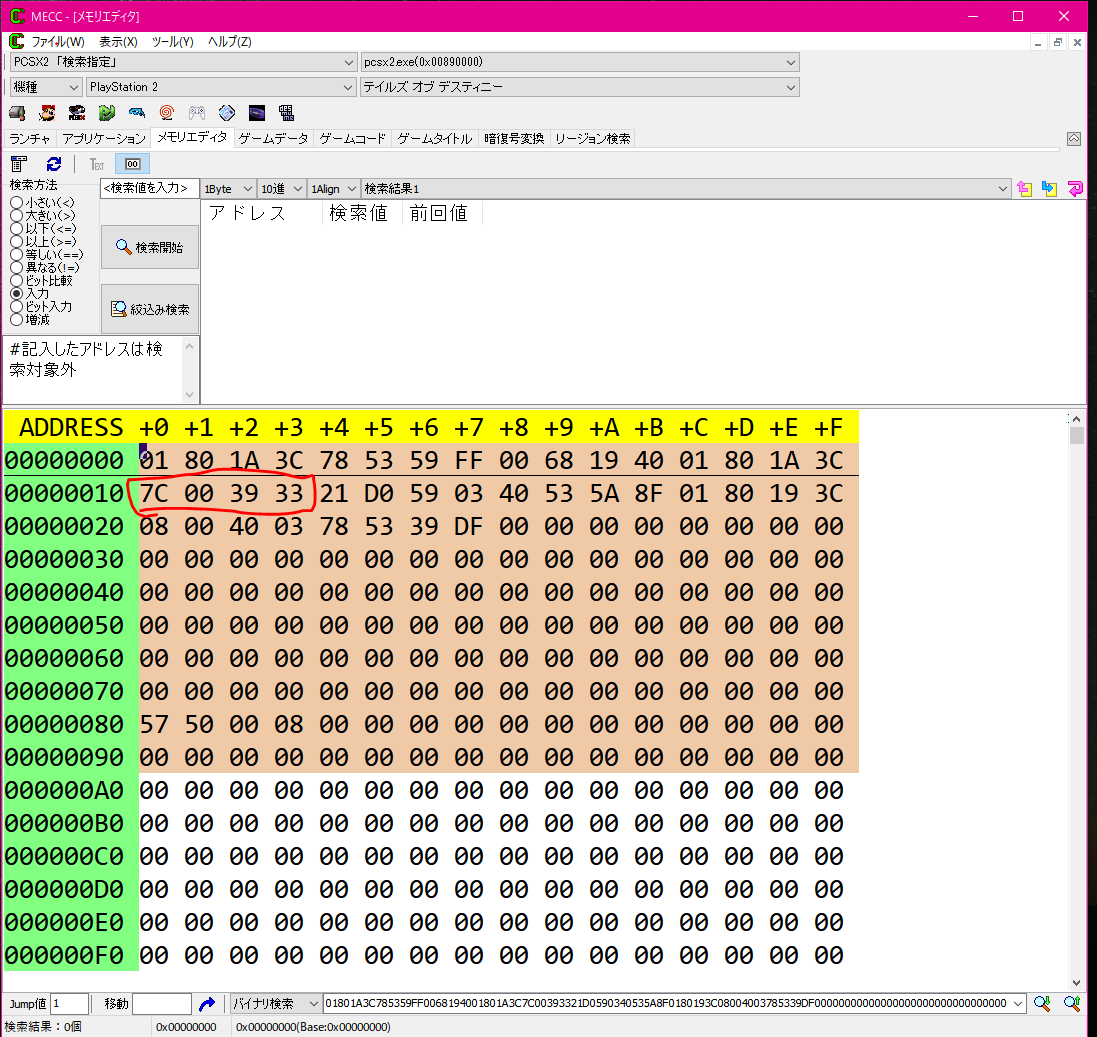This screenshot has height=1037, width=1097.
Task: Select the 入力 radio option
Action: 29,294
